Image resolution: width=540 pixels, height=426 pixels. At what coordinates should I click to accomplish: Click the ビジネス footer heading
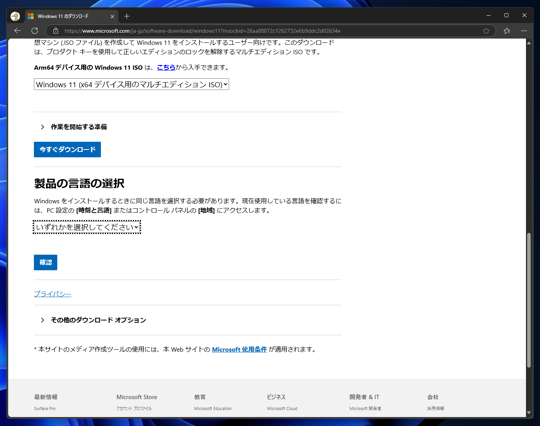[276, 397]
